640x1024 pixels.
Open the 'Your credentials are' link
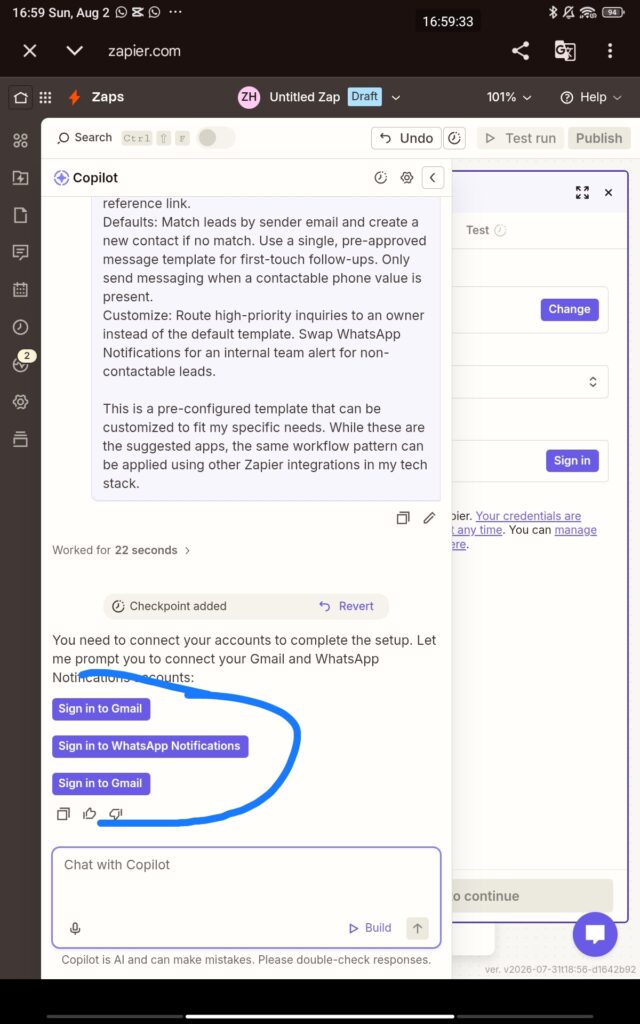click(x=528, y=516)
